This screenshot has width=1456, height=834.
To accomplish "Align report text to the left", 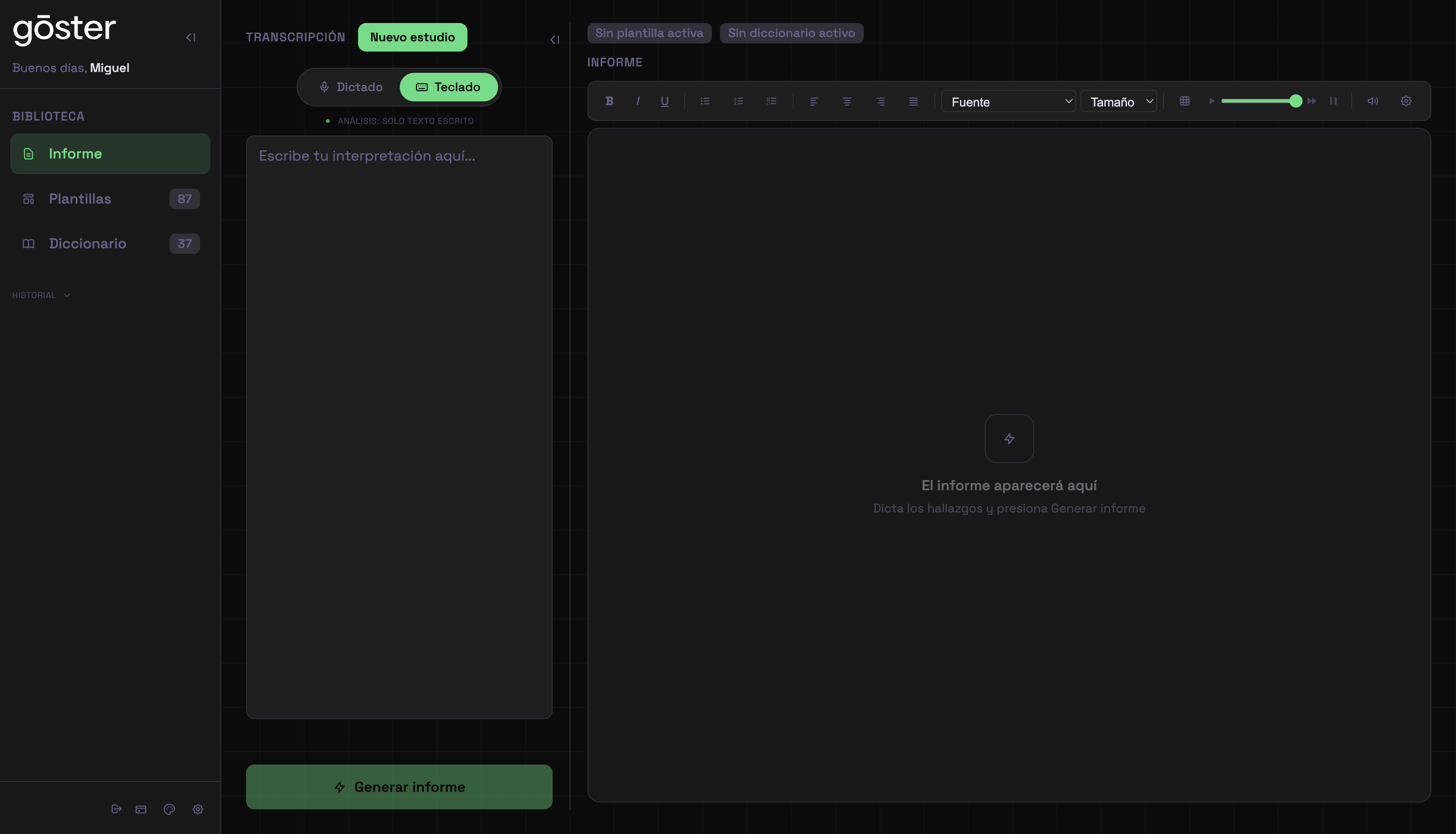I will (814, 101).
